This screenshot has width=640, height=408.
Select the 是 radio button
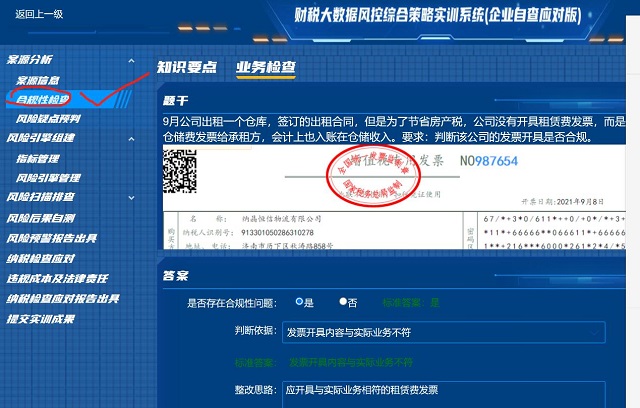[299, 301]
